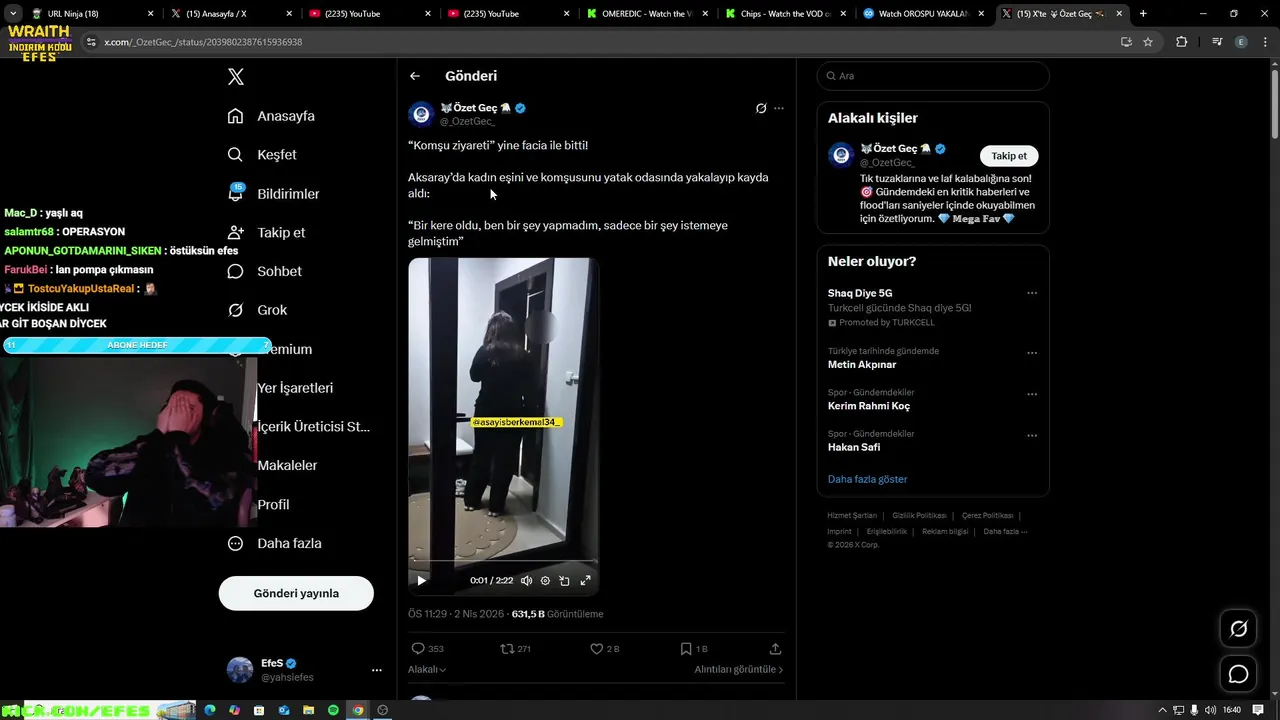Bookmark the post

coord(686,649)
